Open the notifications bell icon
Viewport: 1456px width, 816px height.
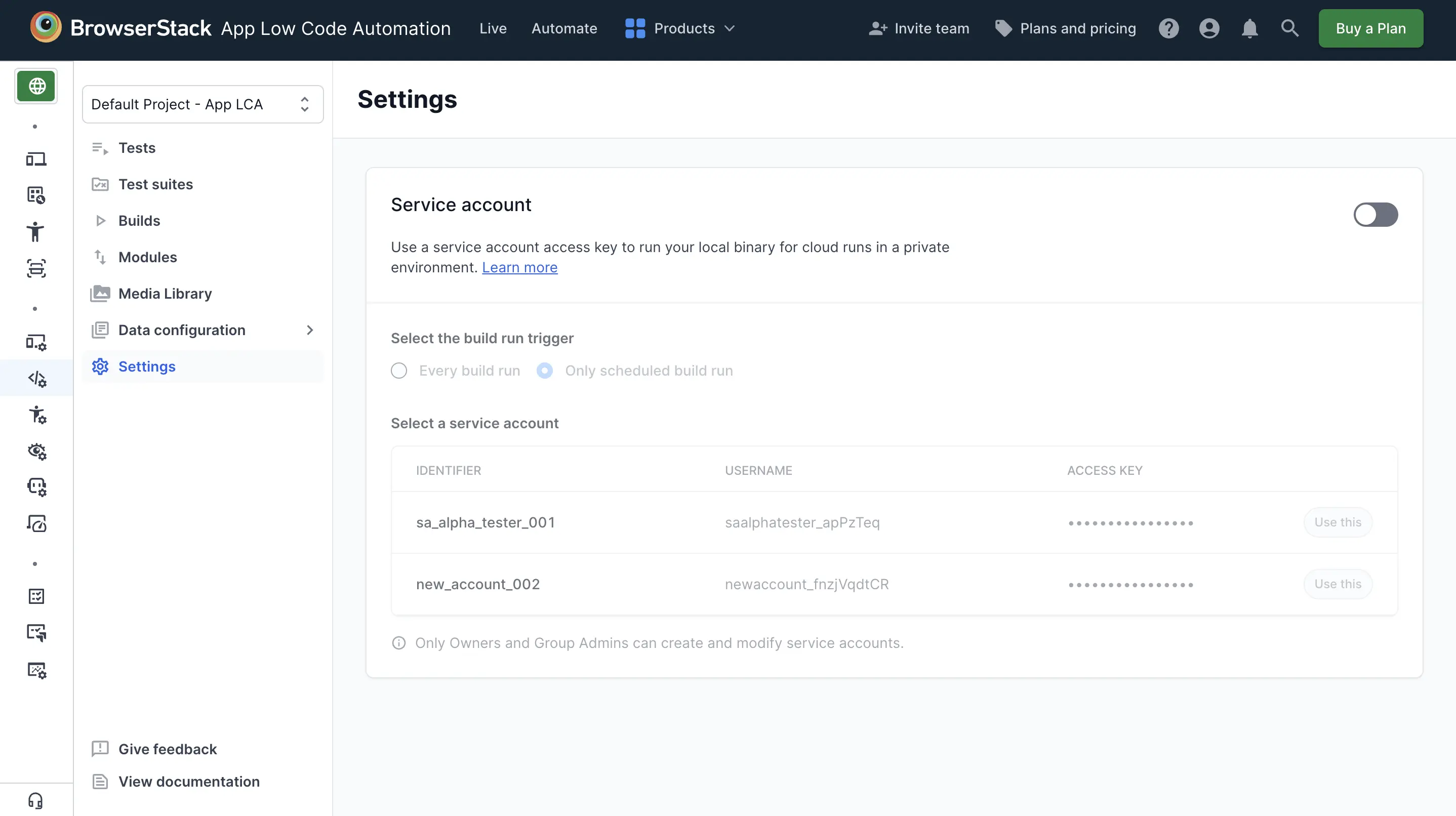click(x=1249, y=28)
